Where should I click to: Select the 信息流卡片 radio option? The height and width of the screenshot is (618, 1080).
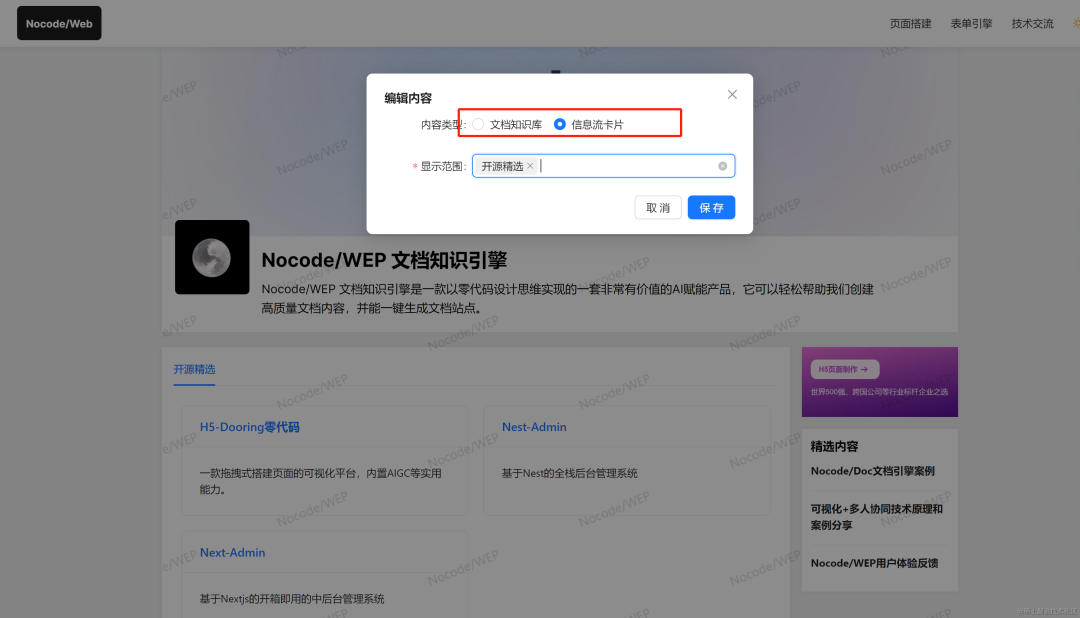(560, 125)
